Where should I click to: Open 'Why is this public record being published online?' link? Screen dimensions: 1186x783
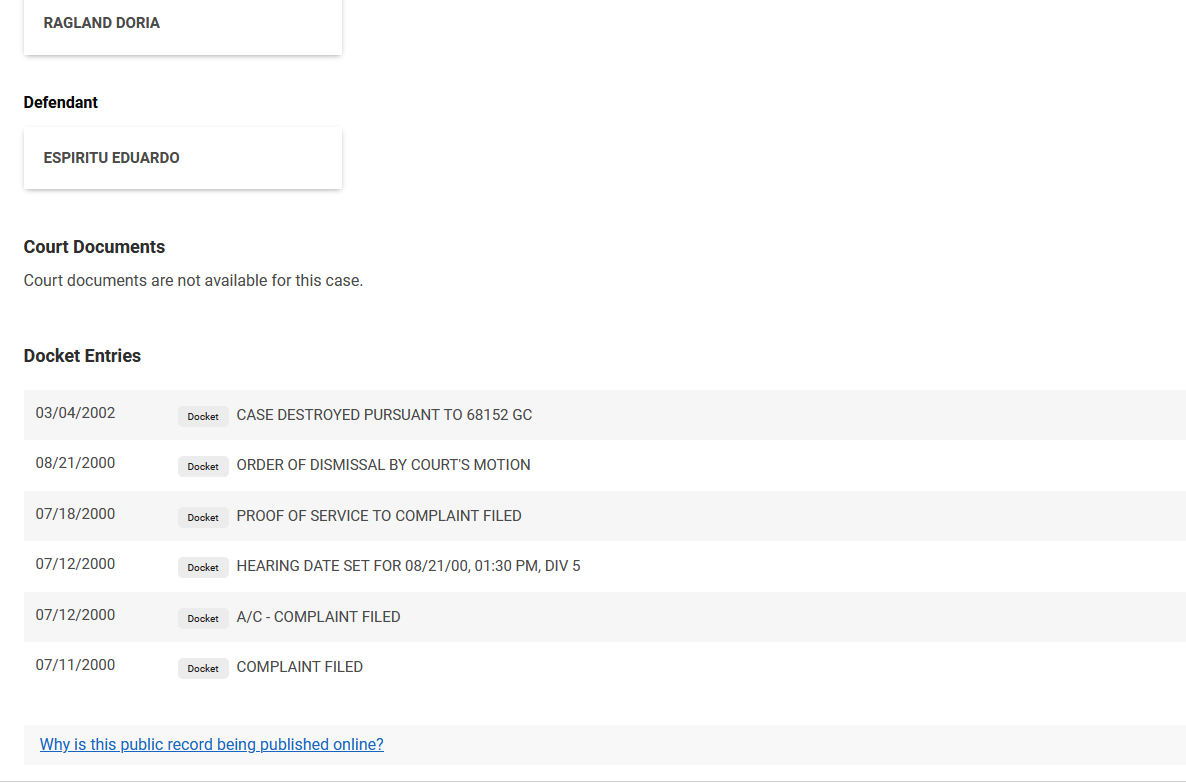tap(211, 745)
